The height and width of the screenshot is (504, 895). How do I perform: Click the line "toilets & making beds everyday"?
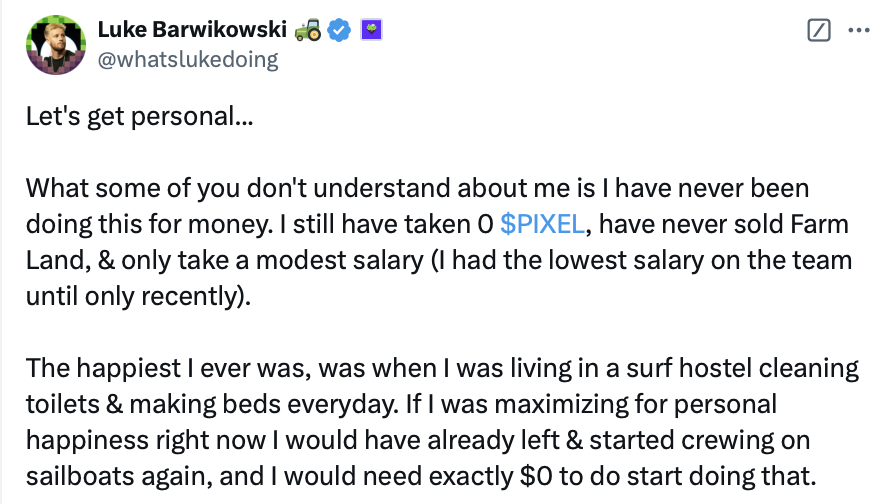(x=401, y=404)
